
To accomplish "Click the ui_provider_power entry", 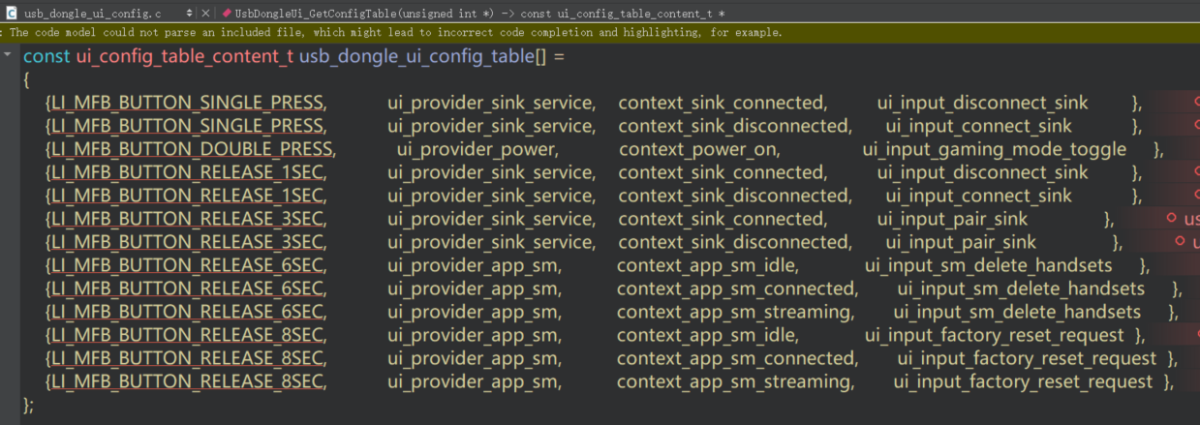I will [476, 150].
